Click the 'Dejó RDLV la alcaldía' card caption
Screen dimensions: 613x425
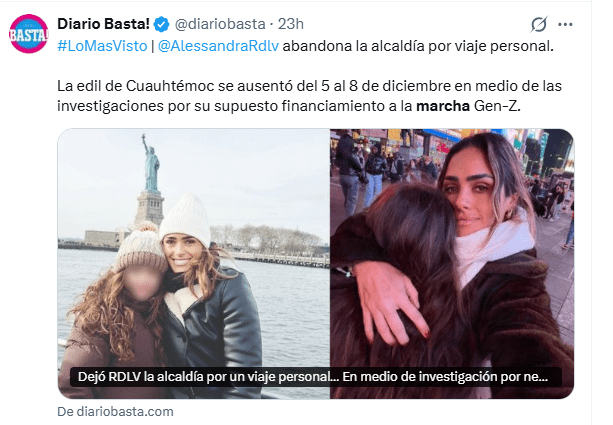coord(313,377)
